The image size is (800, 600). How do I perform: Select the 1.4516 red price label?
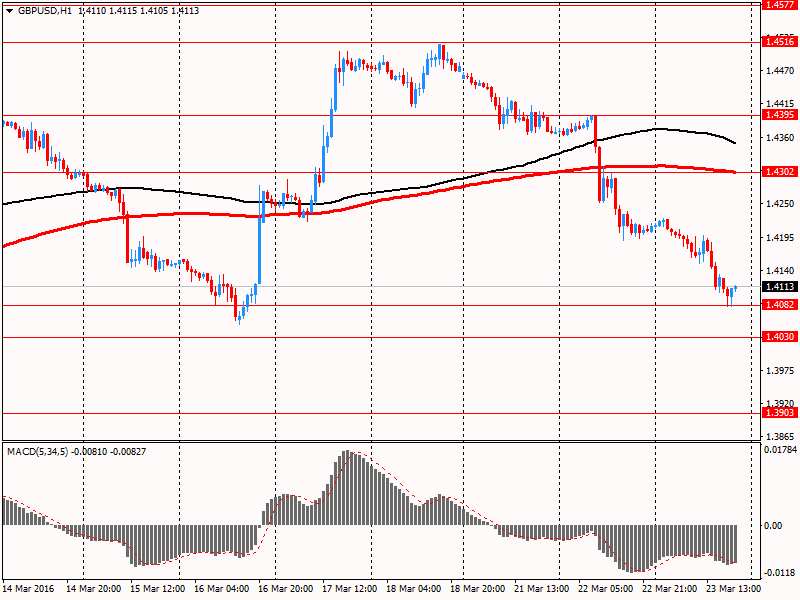click(x=780, y=42)
